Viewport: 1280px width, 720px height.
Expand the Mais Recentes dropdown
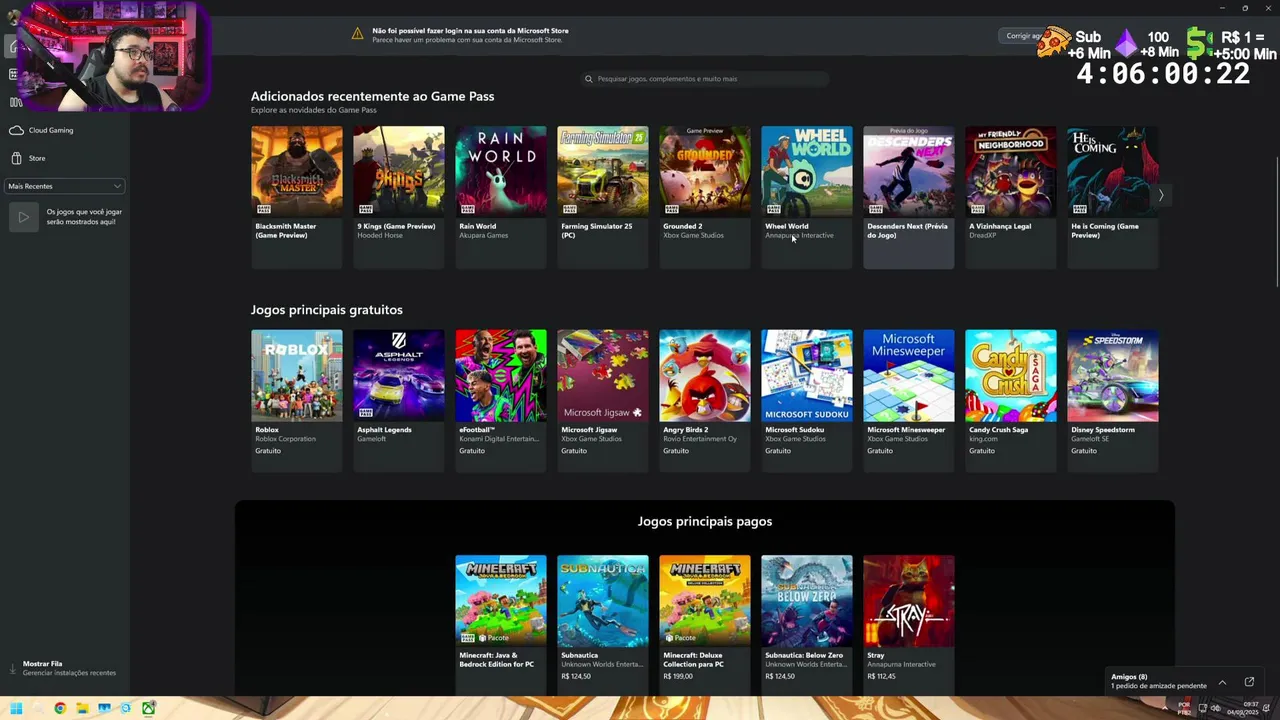[65, 186]
